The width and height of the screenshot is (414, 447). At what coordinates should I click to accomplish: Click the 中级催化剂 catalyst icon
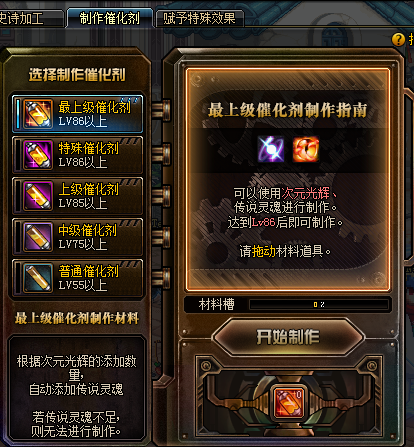(38, 237)
